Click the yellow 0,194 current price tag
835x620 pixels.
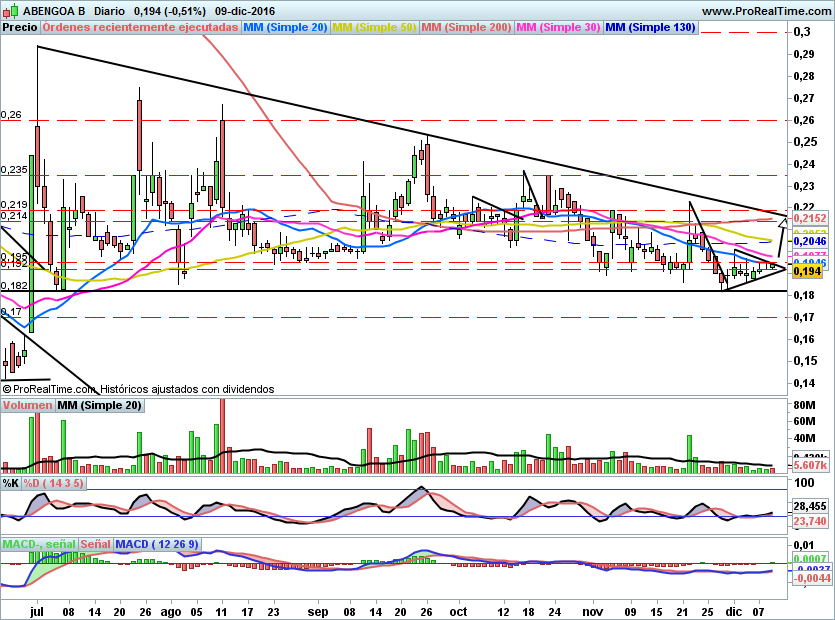click(x=807, y=272)
